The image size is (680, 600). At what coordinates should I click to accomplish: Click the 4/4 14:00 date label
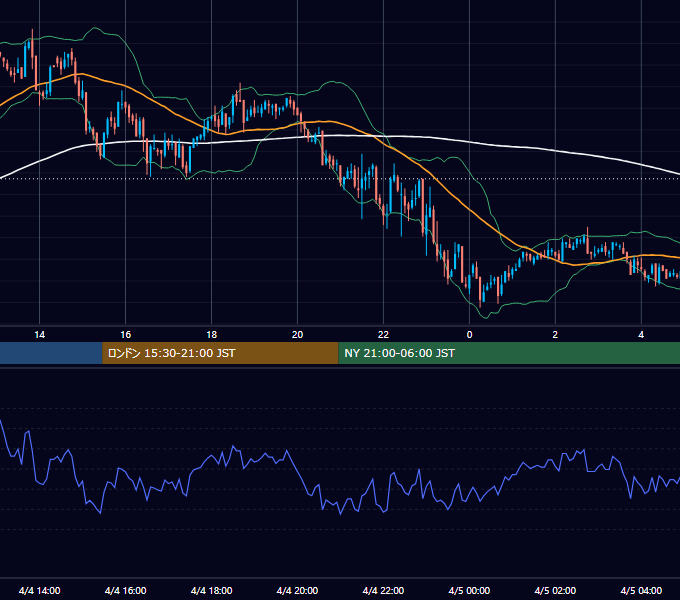click(39, 590)
